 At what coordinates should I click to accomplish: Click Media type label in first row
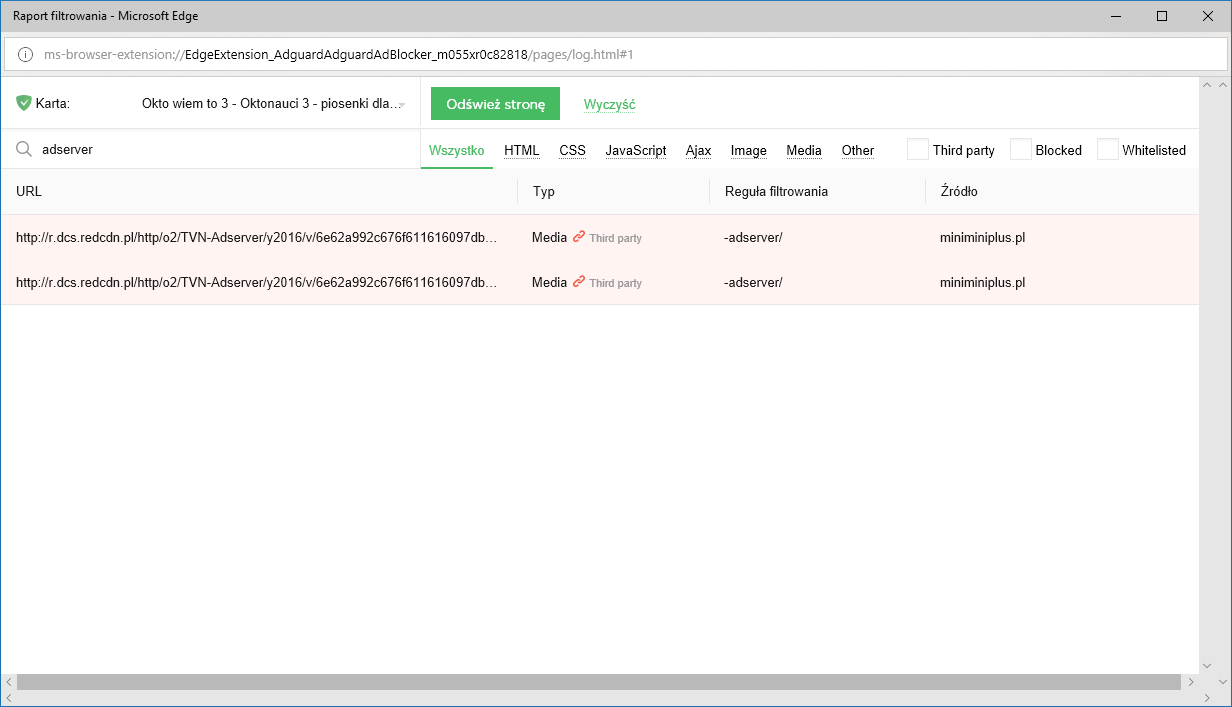[x=549, y=238]
